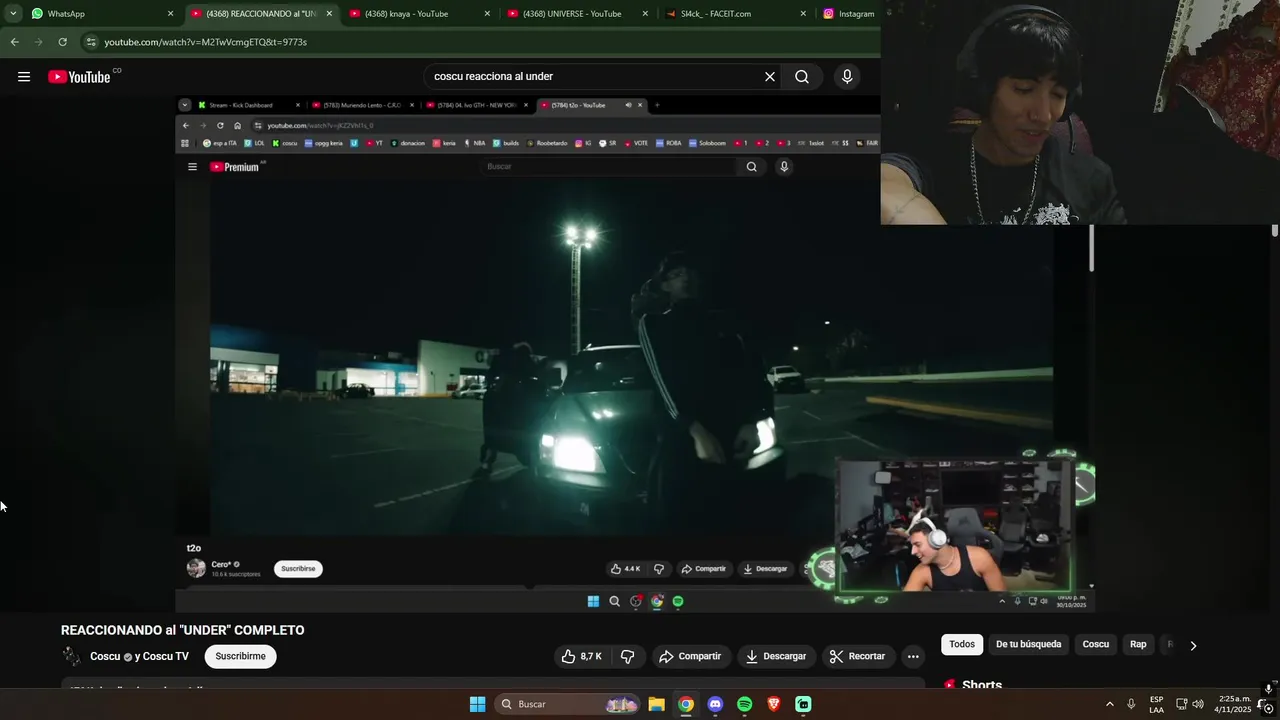
Task: Open the Windows Start menu
Action: point(478,704)
